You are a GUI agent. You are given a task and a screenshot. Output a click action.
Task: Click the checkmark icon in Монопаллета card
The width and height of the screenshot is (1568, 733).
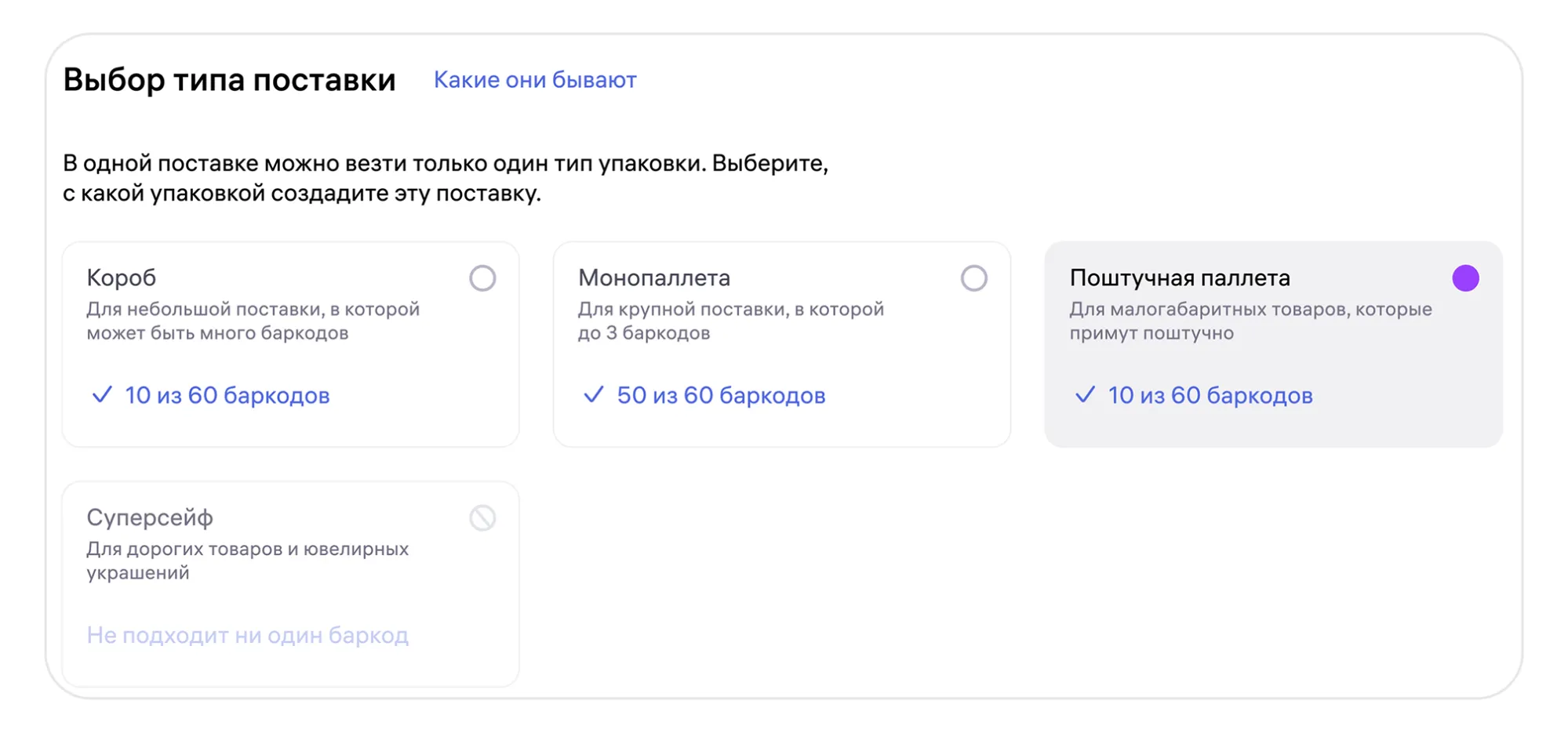pos(594,395)
